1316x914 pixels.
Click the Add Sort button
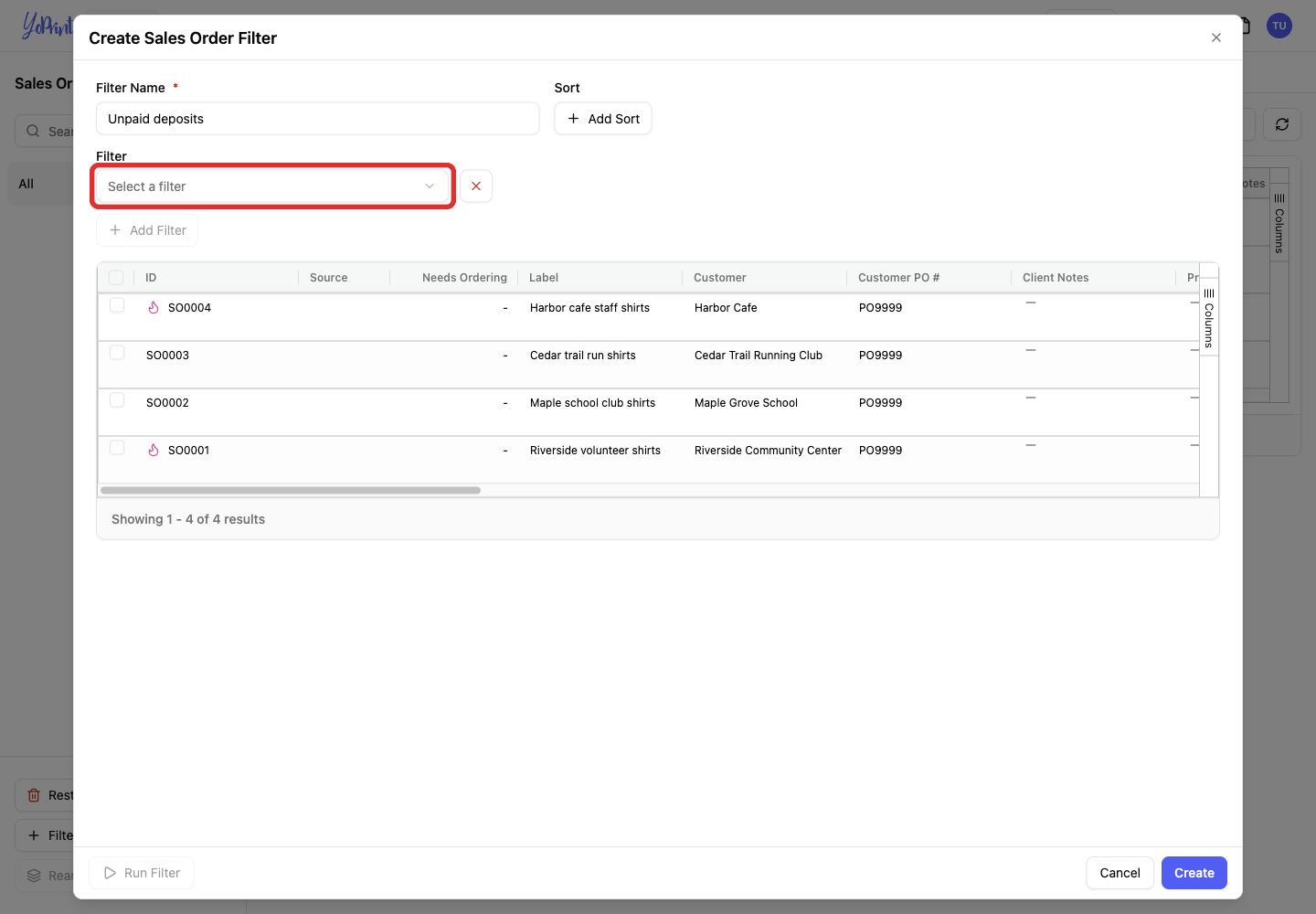click(x=603, y=119)
